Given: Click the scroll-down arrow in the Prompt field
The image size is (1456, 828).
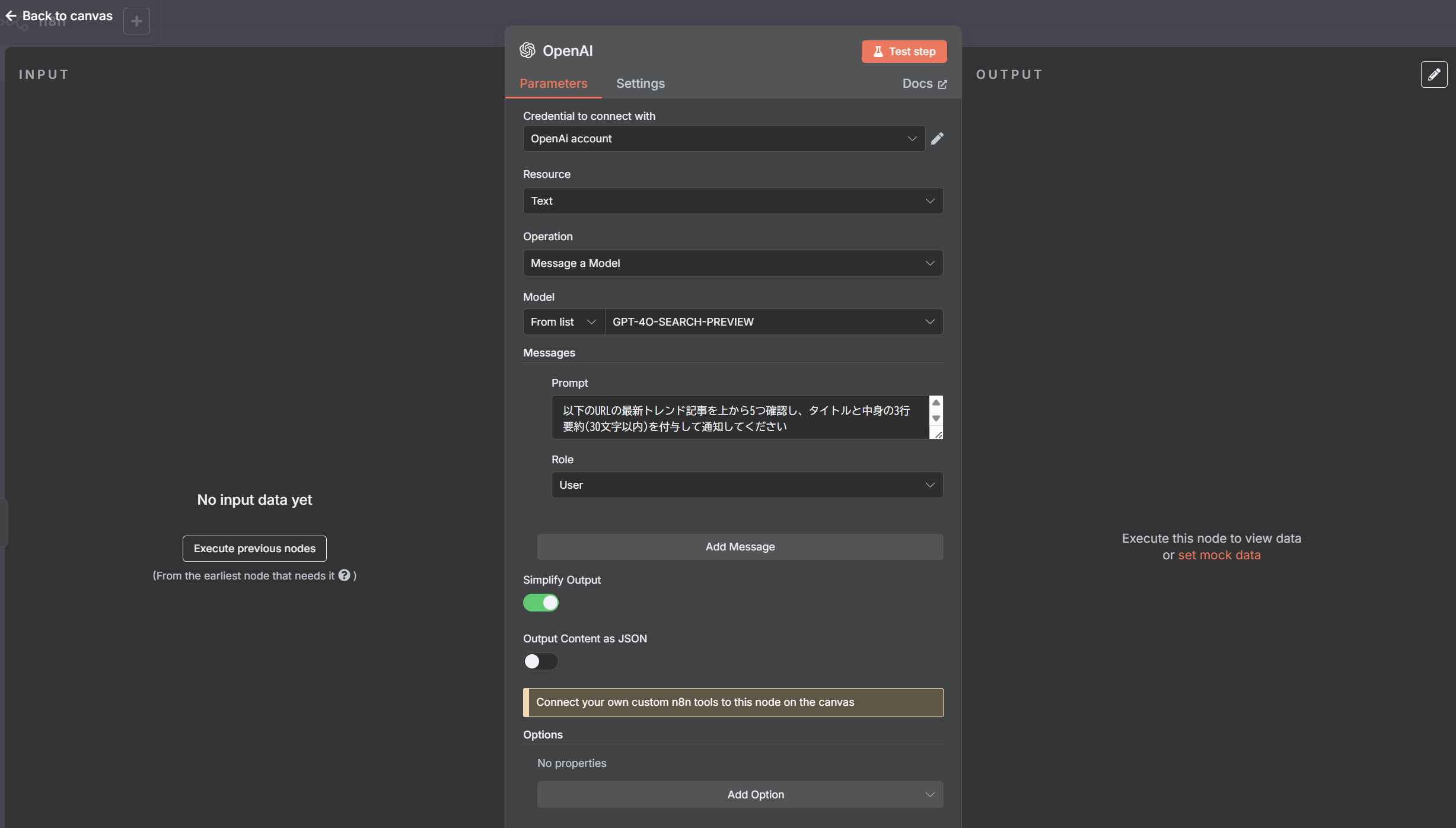Looking at the screenshot, I should pyautogui.click(x=936, y=419).
